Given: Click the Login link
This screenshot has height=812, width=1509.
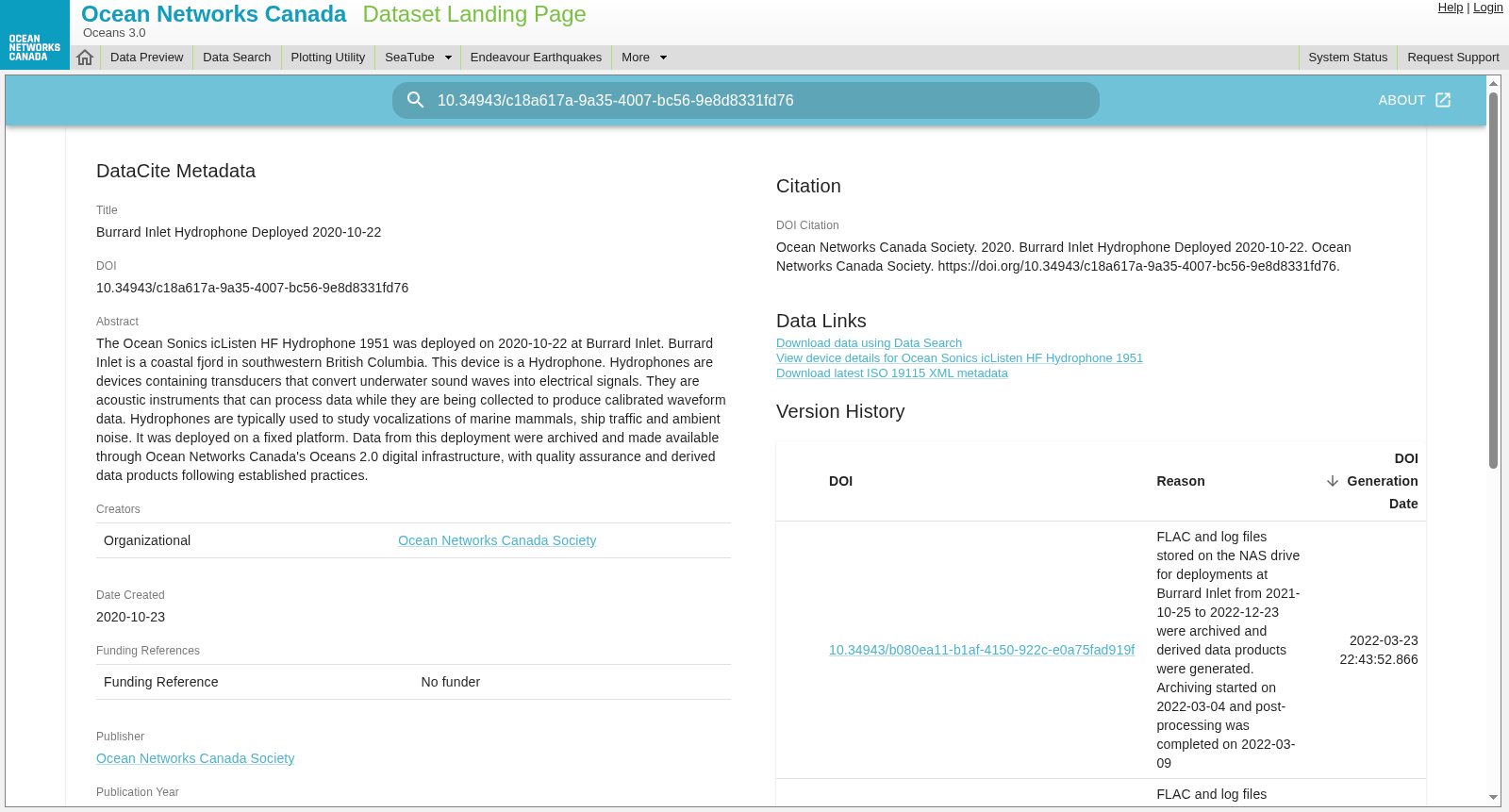Looking at the screenshot, I should tap(1488, 8).
